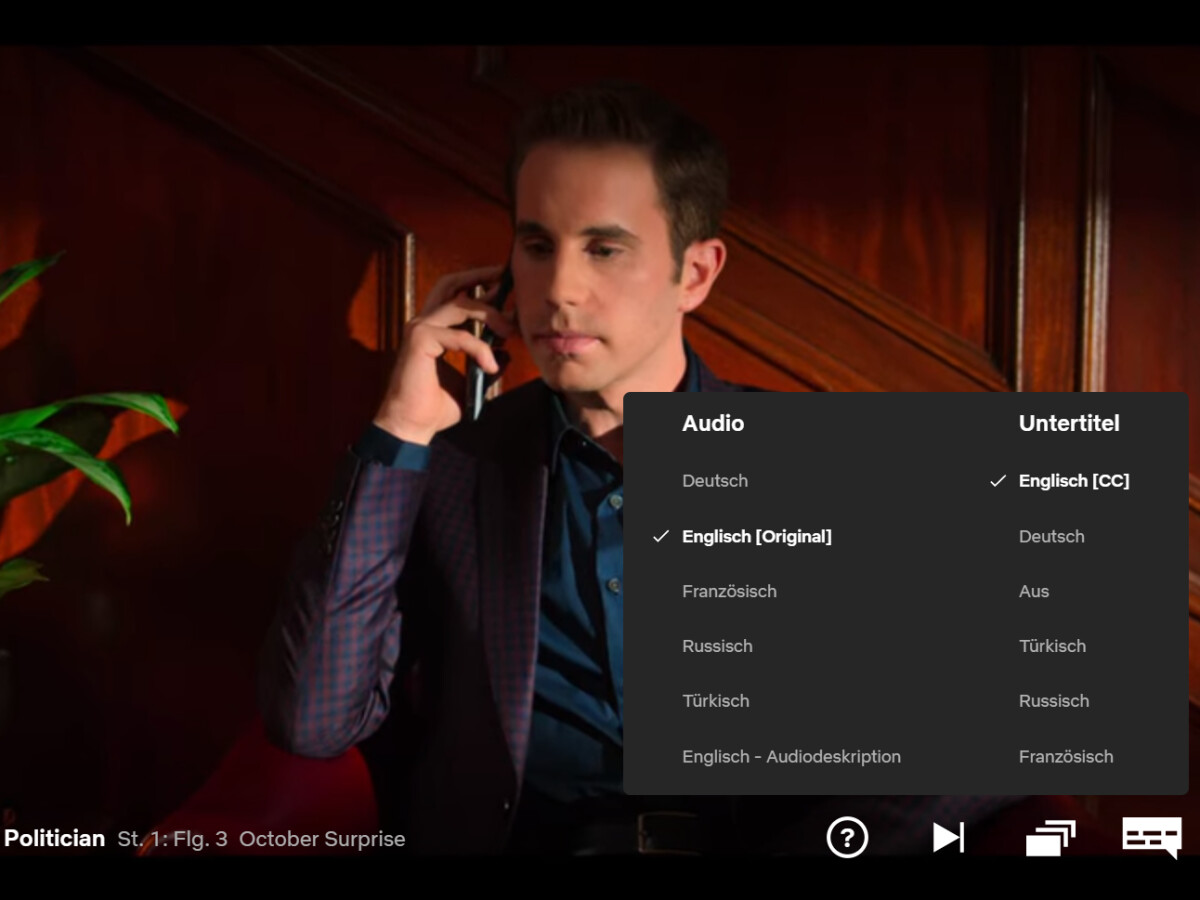Switch subtitles to Deutsch
Image resolution: width=1200 pixels, height=900 pixels.
[x=1051, y=537]
